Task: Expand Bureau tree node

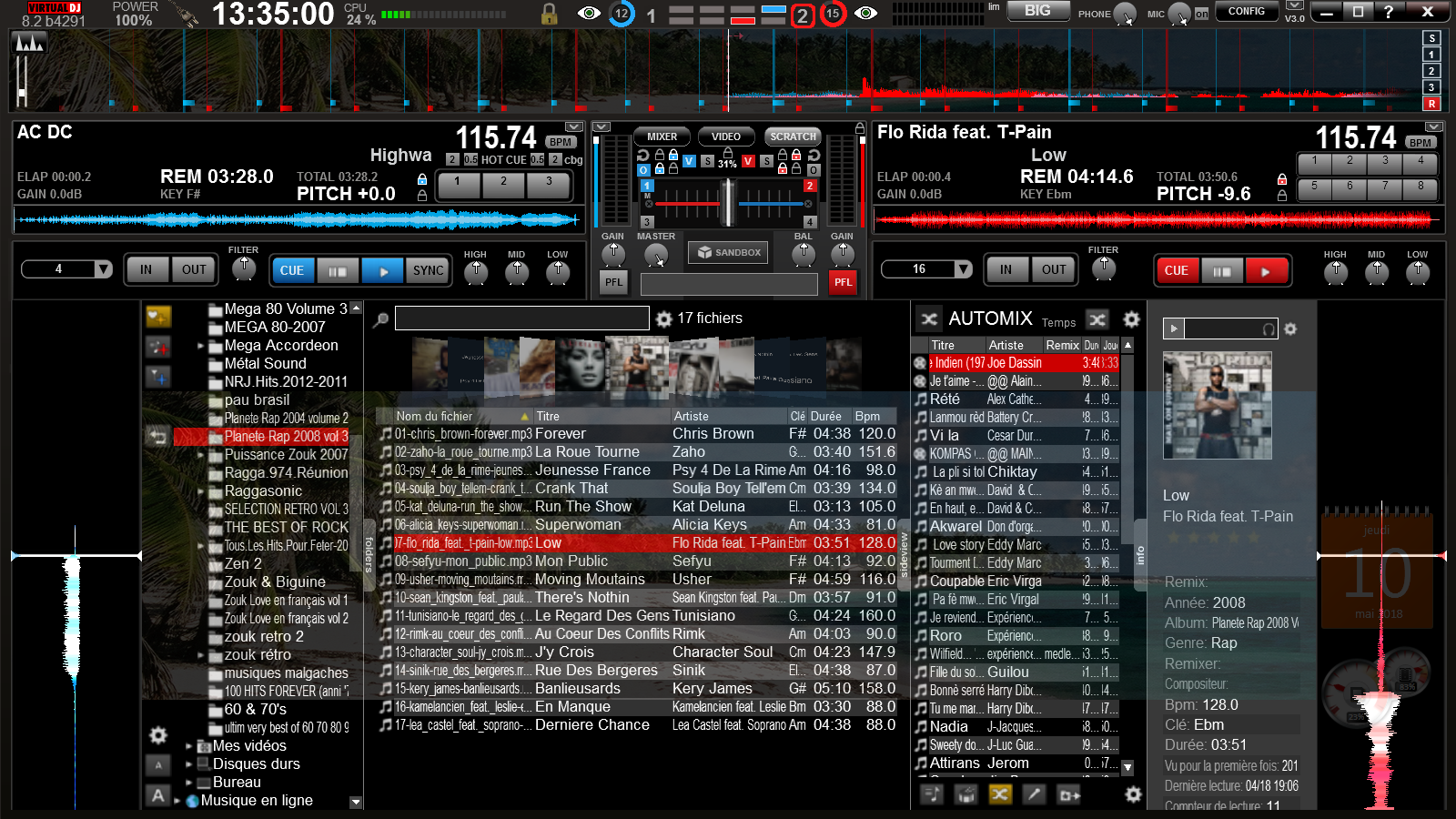Action: point(189,783)
